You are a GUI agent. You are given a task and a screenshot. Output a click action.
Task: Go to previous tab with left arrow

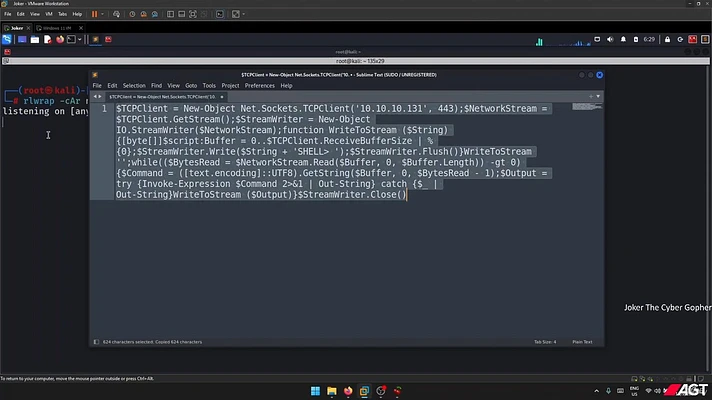(95, 97)
